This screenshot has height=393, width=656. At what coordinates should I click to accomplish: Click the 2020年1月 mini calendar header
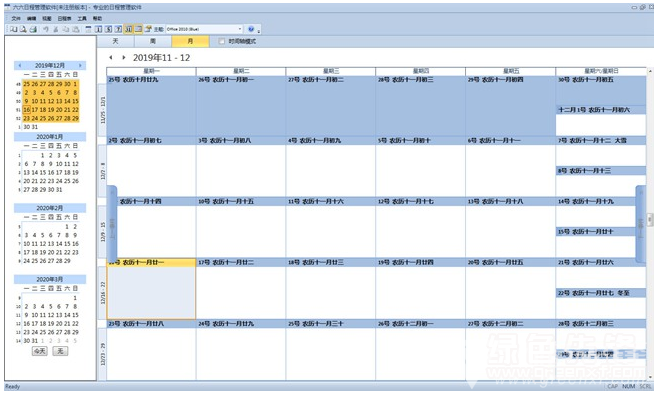pos(50,136)
